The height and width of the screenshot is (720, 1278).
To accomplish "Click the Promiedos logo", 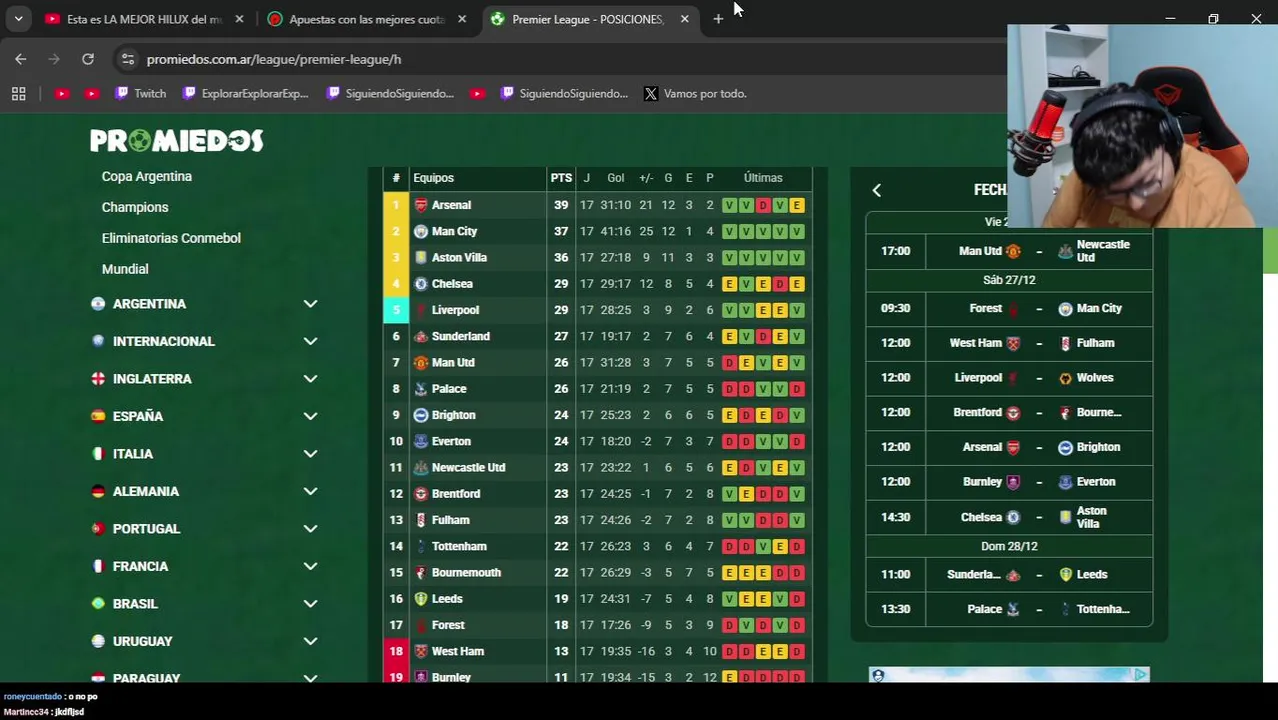I will coord(177,141).
